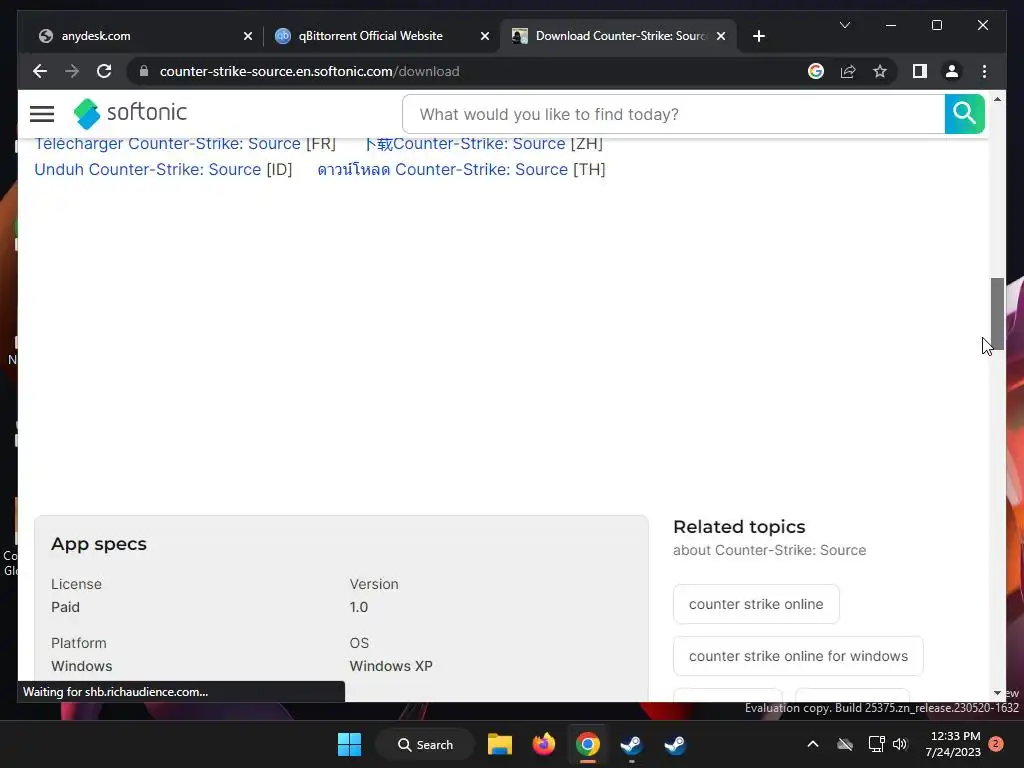Click the browser forward arrow
The width and height of the screenshot is (1024, 768).
72,71
